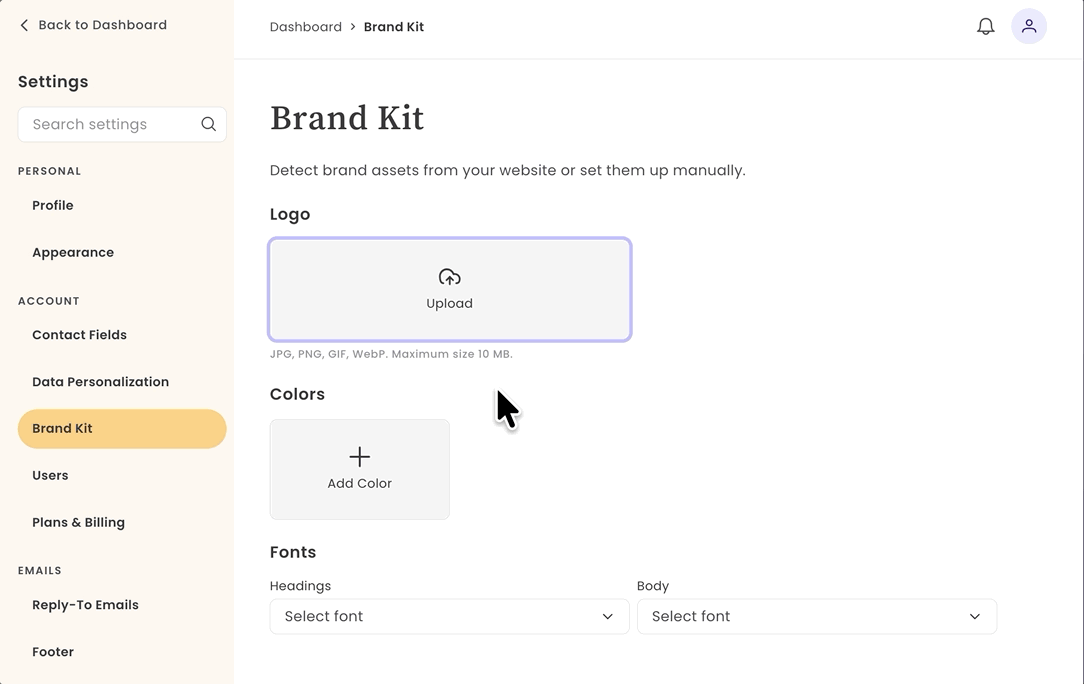Click the back arrow beside Back to Dashboard
Viewport: 1084px width, 684px height.
pyautogui.click(x=24, y=25)
